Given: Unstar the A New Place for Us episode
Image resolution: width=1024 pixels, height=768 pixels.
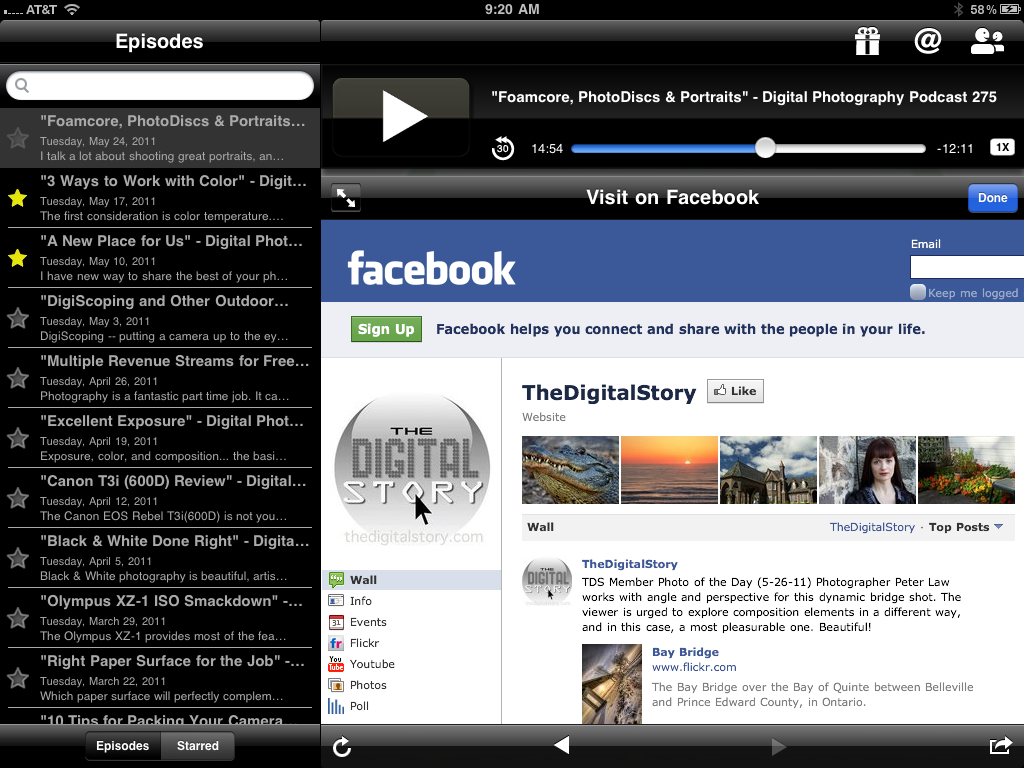Looking at the screenshot, I should pyautogui.click(x=18, y=258).
